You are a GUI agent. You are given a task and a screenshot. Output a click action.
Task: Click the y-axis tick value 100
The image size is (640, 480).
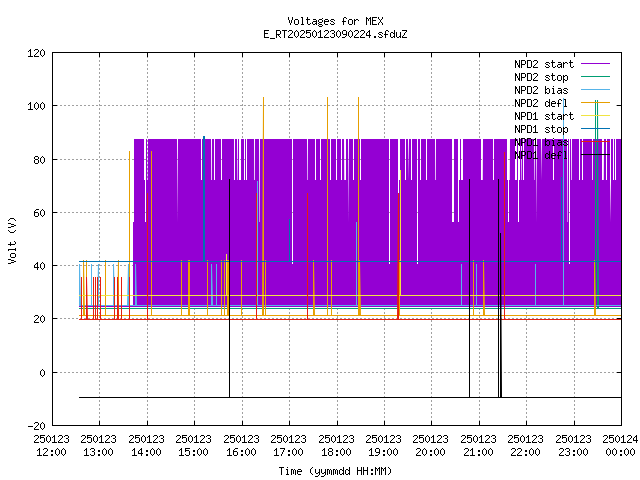pyautogui.click(x=36, y=106)
